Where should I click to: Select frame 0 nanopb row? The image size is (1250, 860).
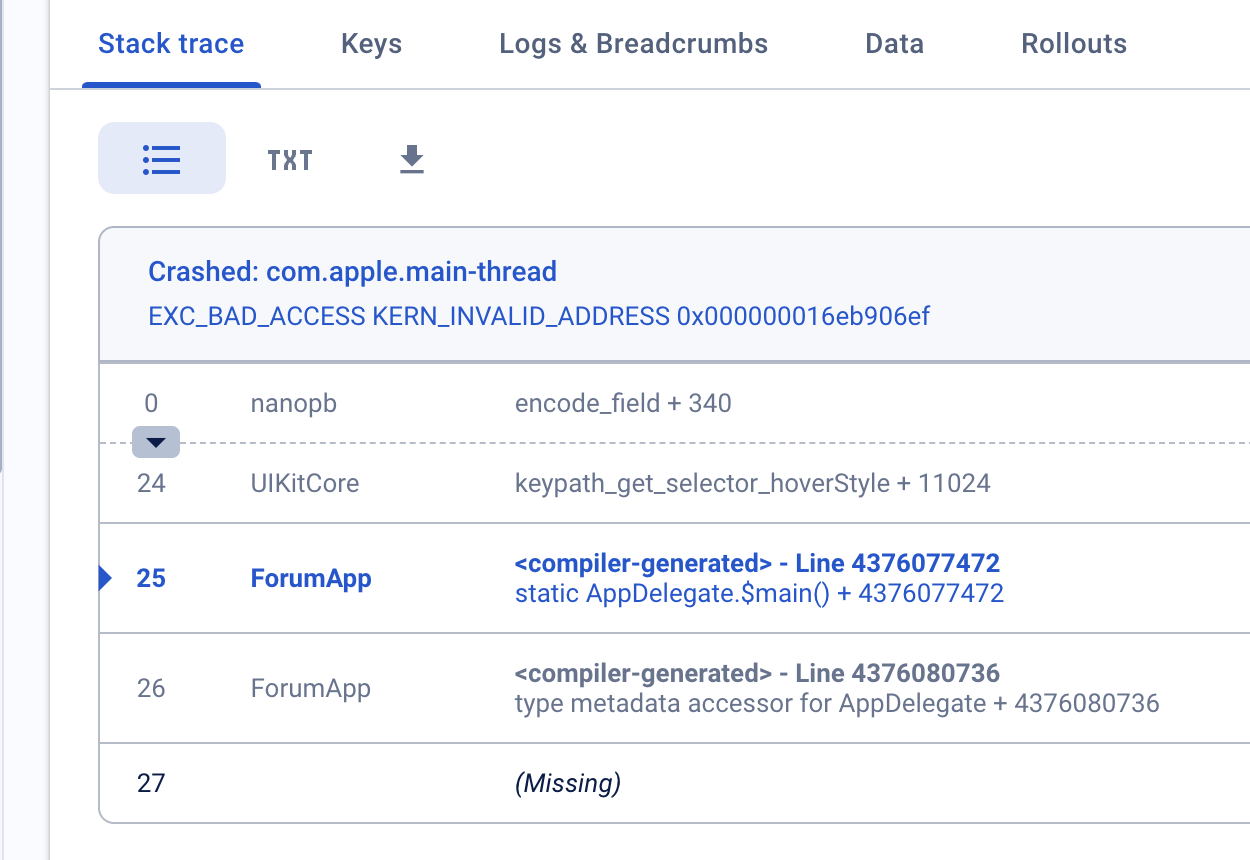pyautogui.click(x=675, y=403)
